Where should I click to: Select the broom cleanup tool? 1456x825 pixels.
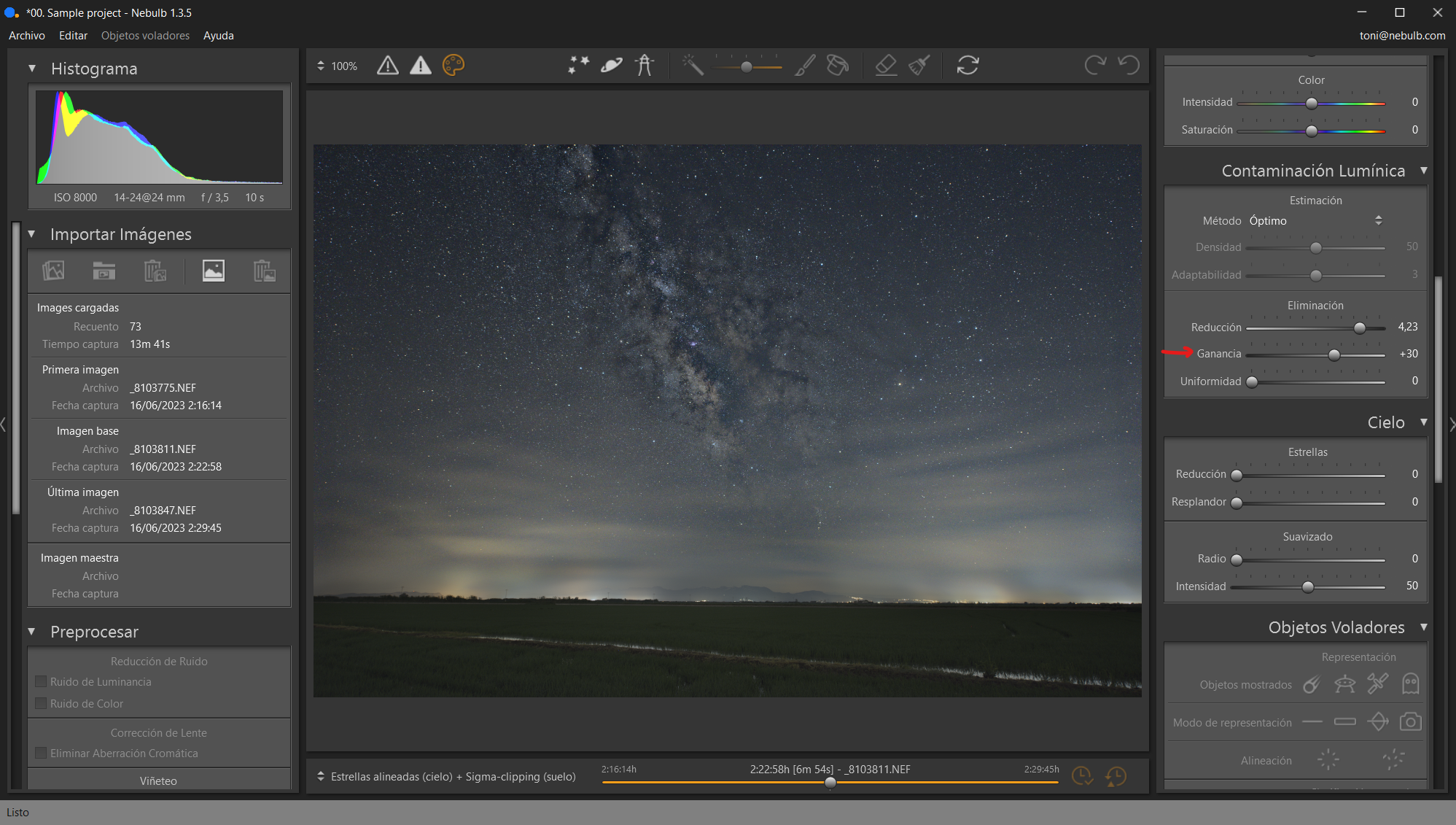[x=919, y=66]
